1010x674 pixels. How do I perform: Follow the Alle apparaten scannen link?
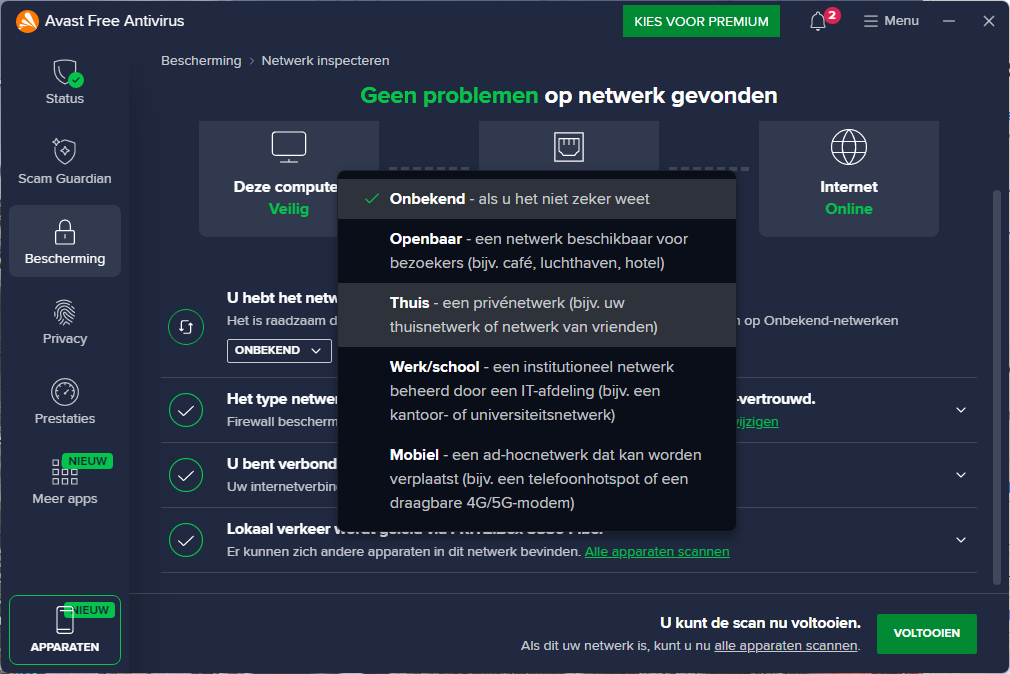pyautogui.click(x=657, y=552)
